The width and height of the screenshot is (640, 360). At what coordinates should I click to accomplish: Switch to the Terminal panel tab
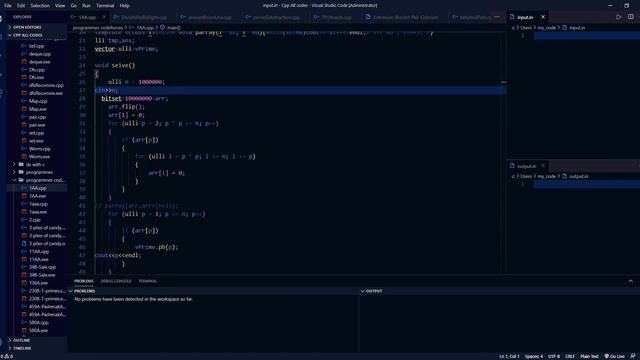click(148, 281)
